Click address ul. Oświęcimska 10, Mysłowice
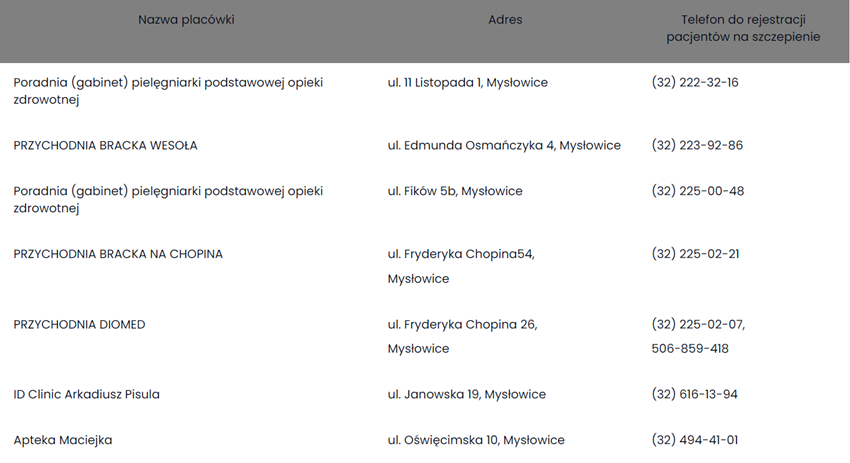 tap(476, 440)
